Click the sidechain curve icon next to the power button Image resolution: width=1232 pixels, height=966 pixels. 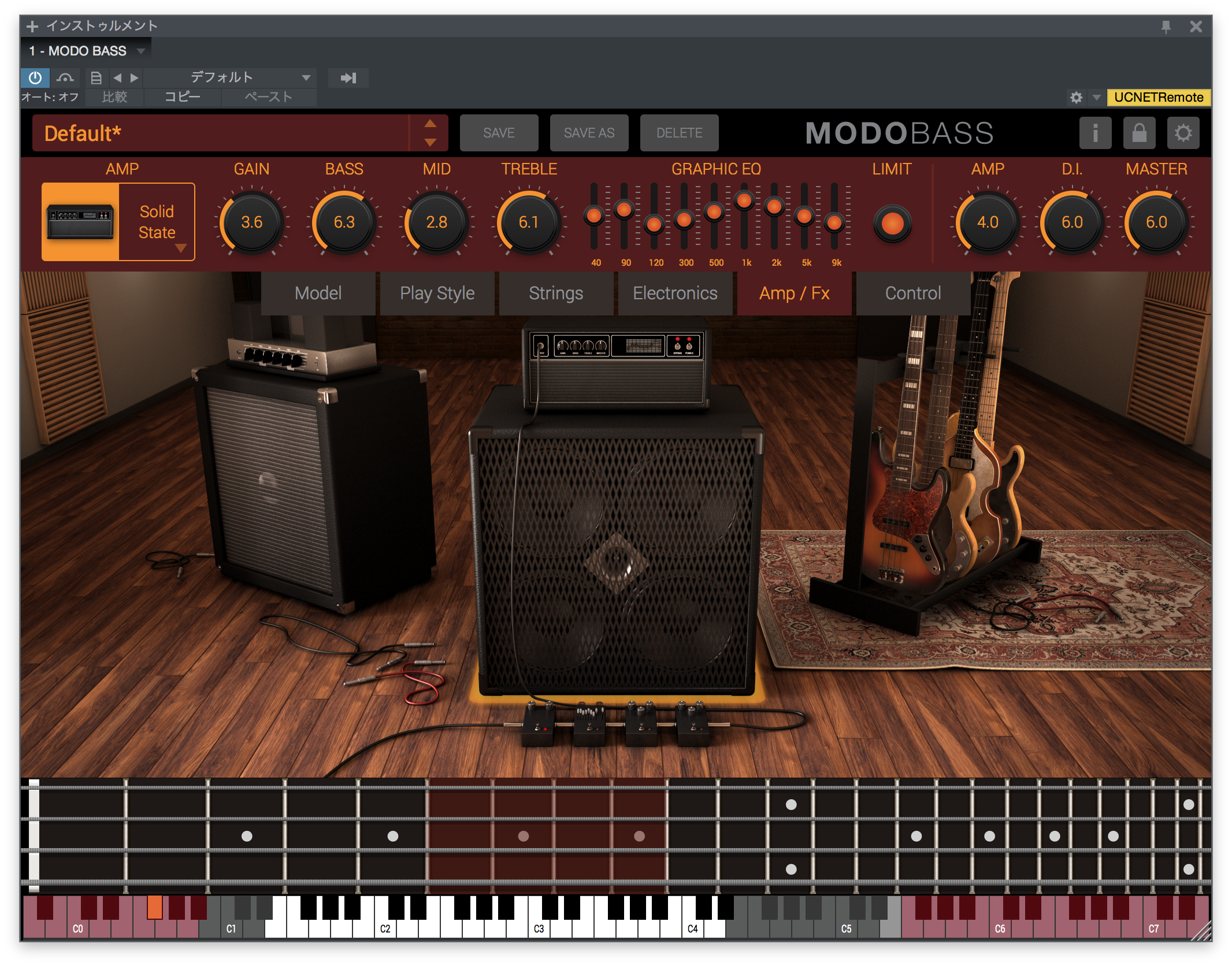(65, 77)
